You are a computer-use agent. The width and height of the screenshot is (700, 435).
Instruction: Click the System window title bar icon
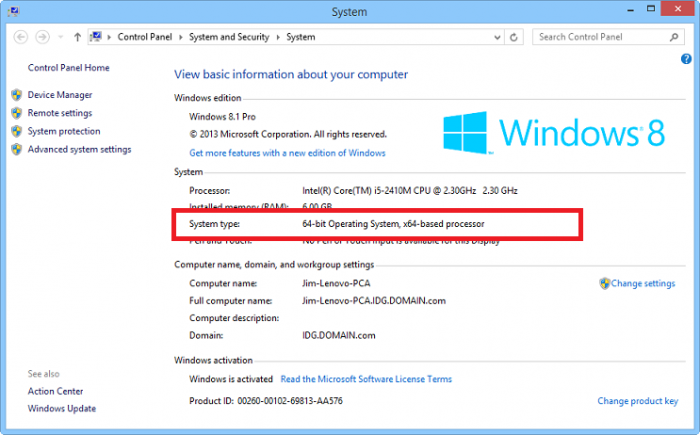tap(13, 11)
